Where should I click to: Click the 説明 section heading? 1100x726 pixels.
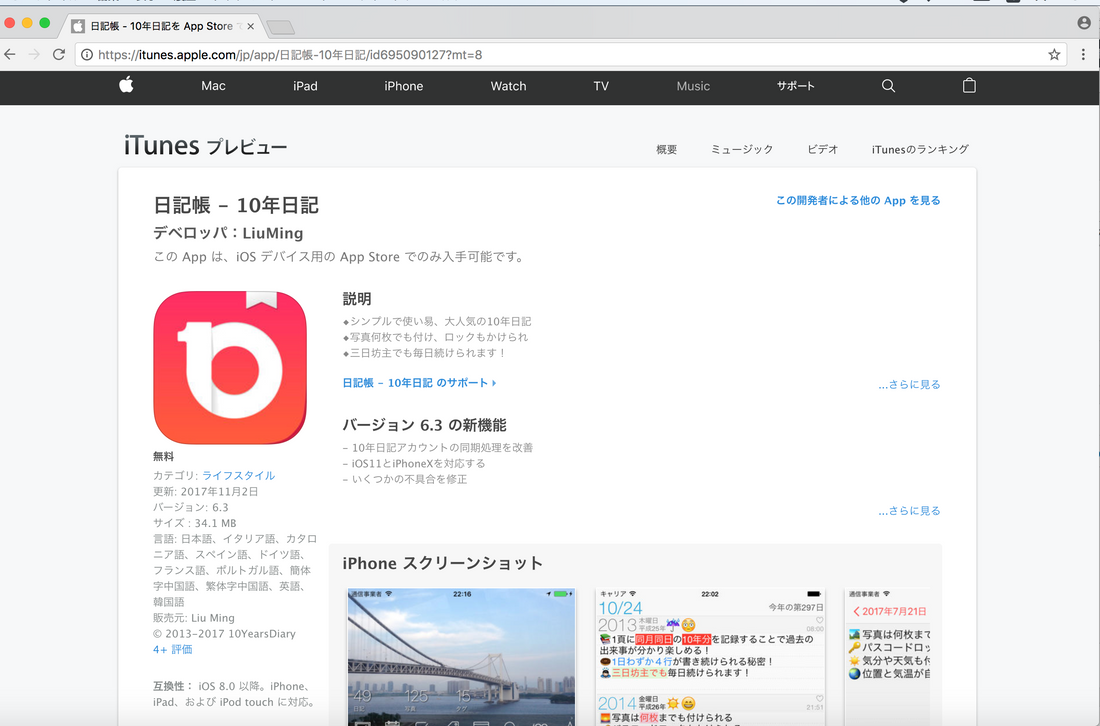point(356,299)
